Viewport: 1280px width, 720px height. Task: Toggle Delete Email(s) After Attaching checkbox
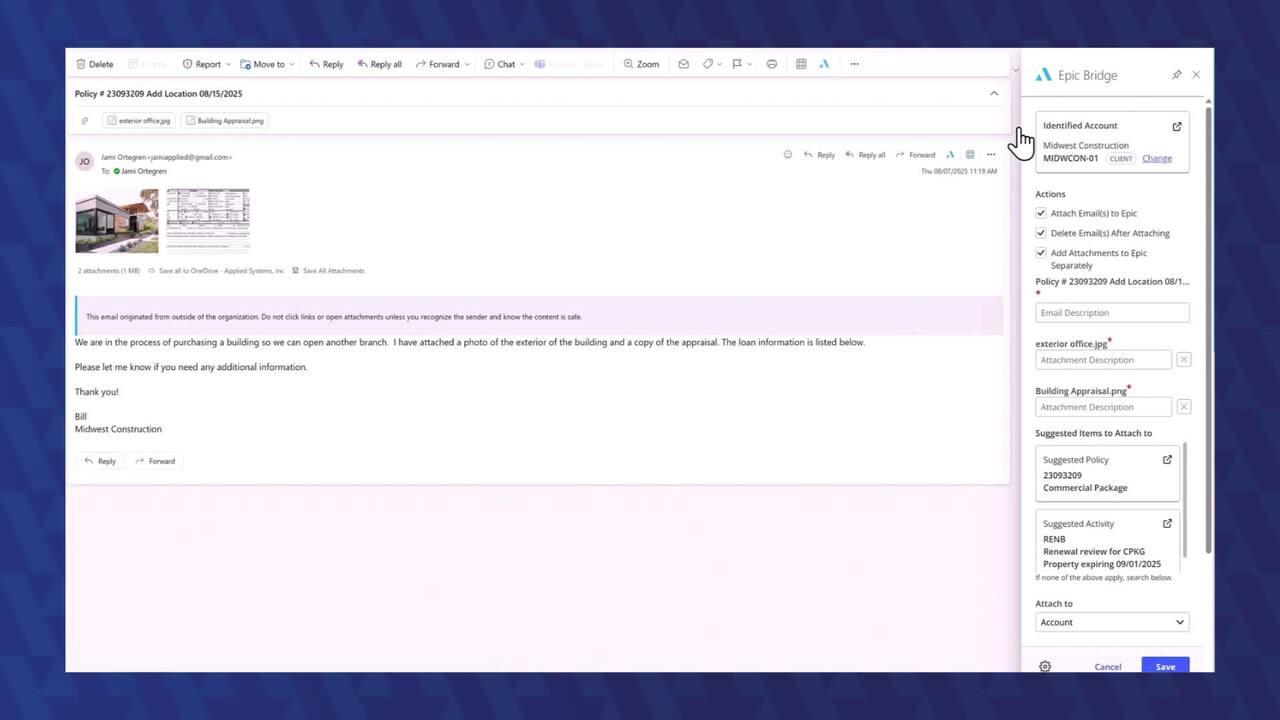[1041, 233]
